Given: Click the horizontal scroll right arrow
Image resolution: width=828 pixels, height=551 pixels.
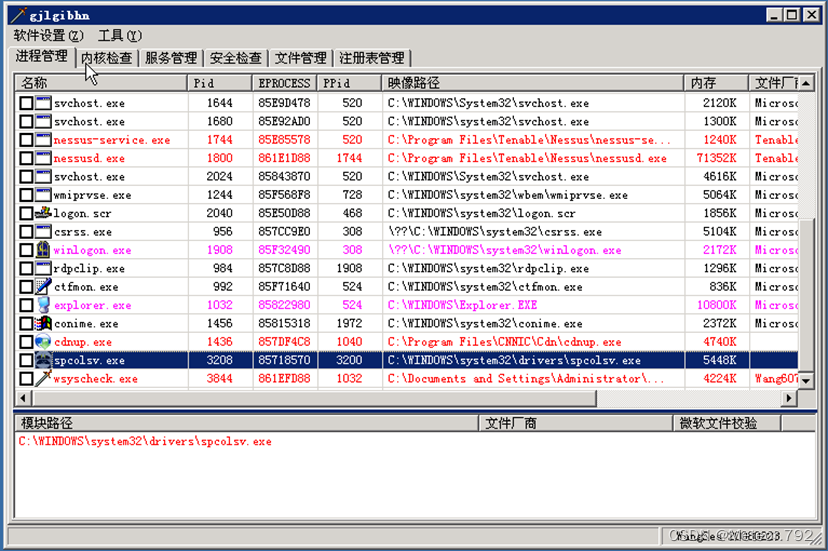Looking at the screenshot, I should (789, 398).
